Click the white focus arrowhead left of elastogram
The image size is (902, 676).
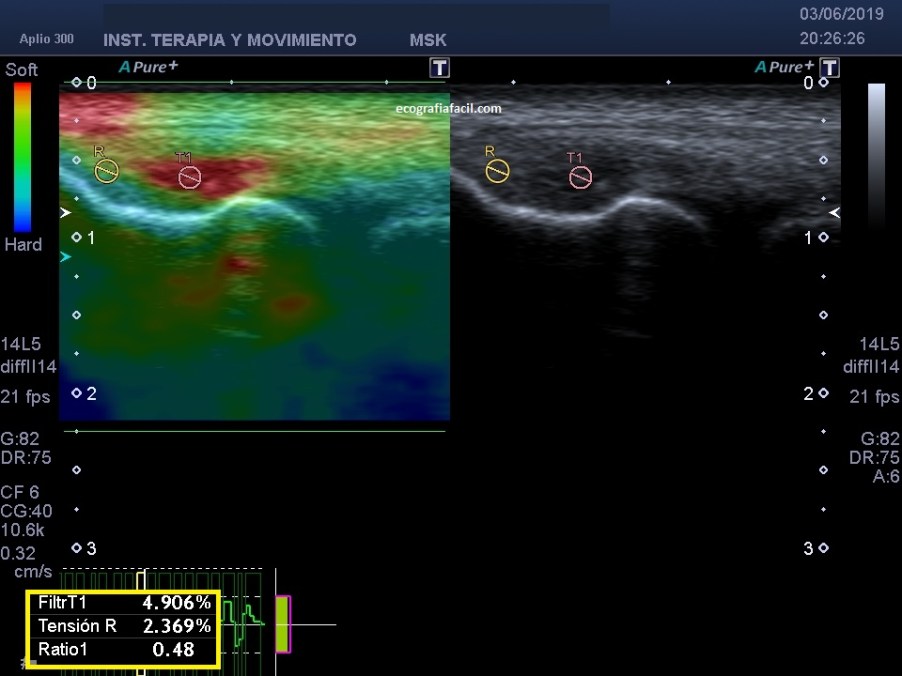(x=66, y=213)
